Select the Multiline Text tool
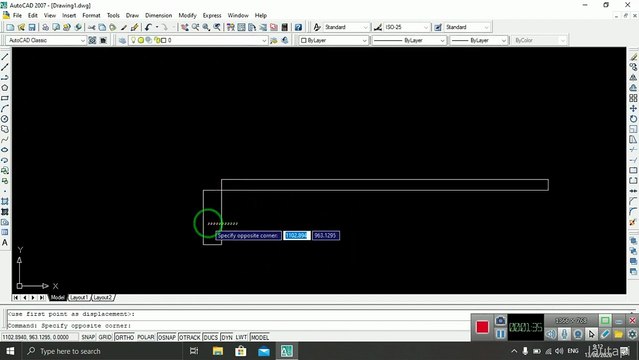Screen dimensions: 639x360 pos(5,243)
